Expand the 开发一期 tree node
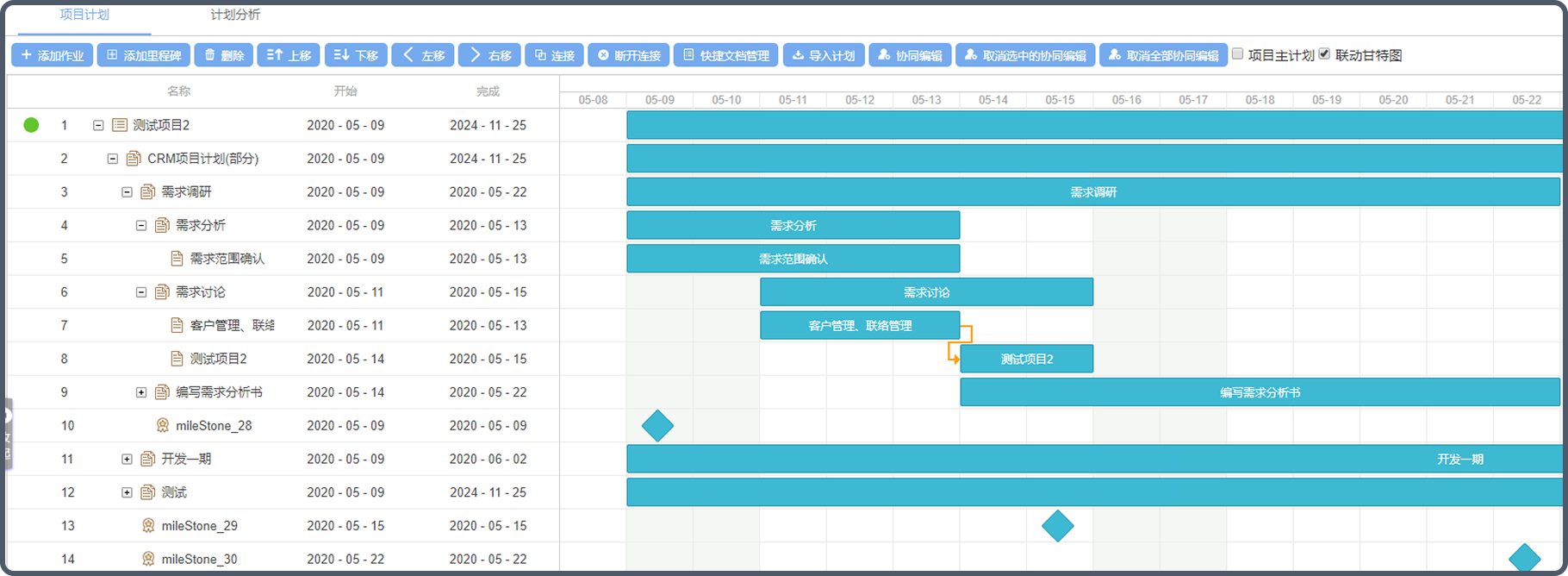 (127, 460)
